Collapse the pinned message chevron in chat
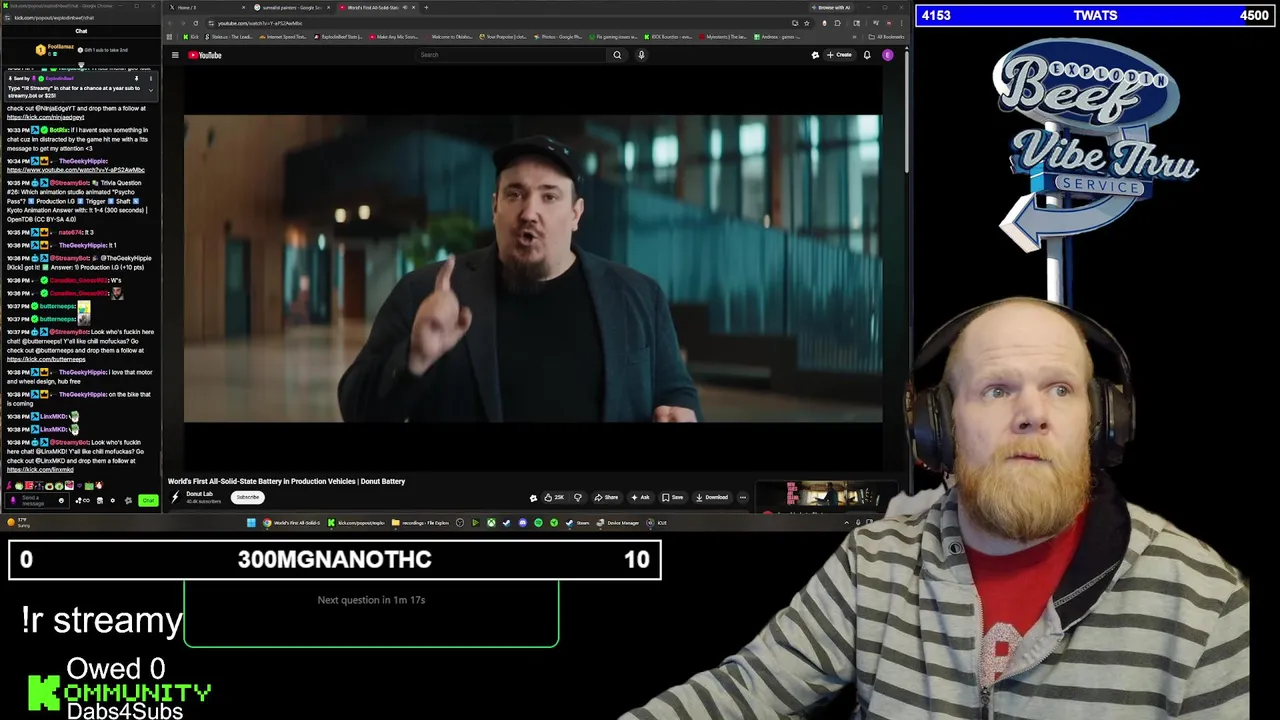 pyautogui.click(x=151, y=90)
